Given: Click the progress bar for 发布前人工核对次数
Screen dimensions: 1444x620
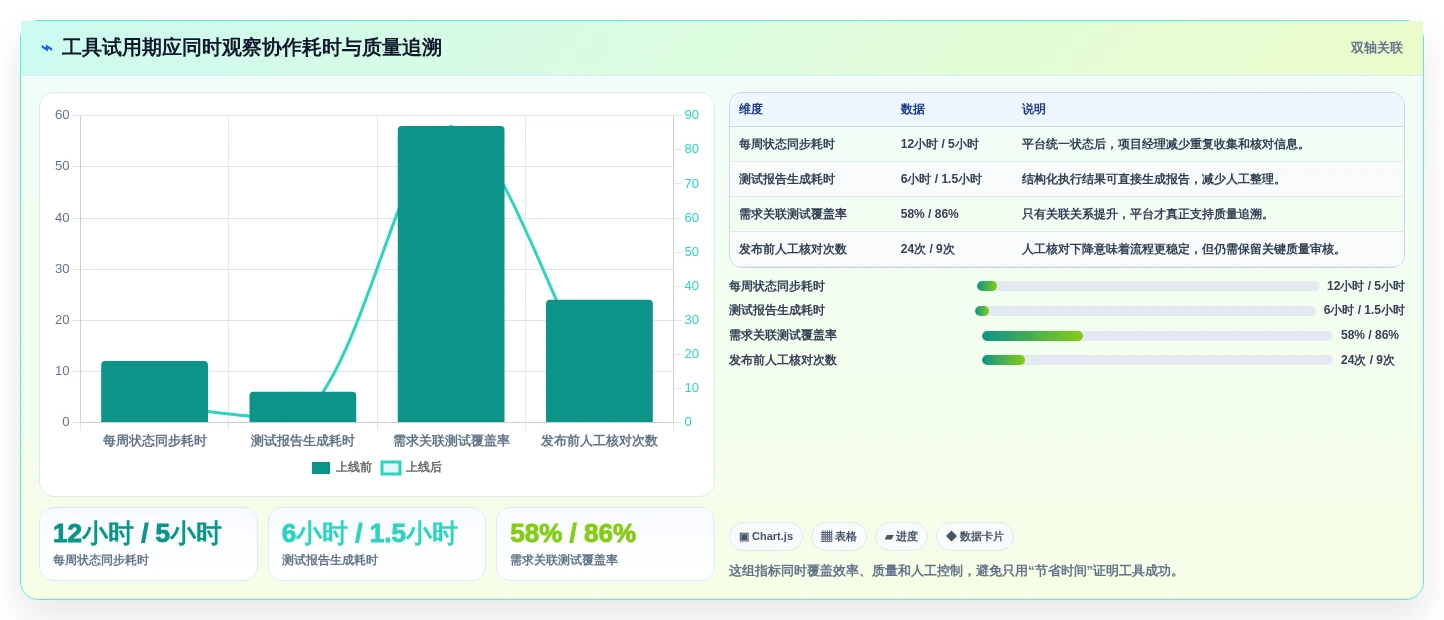Looking at the screenshot, I should [1157, 360].
